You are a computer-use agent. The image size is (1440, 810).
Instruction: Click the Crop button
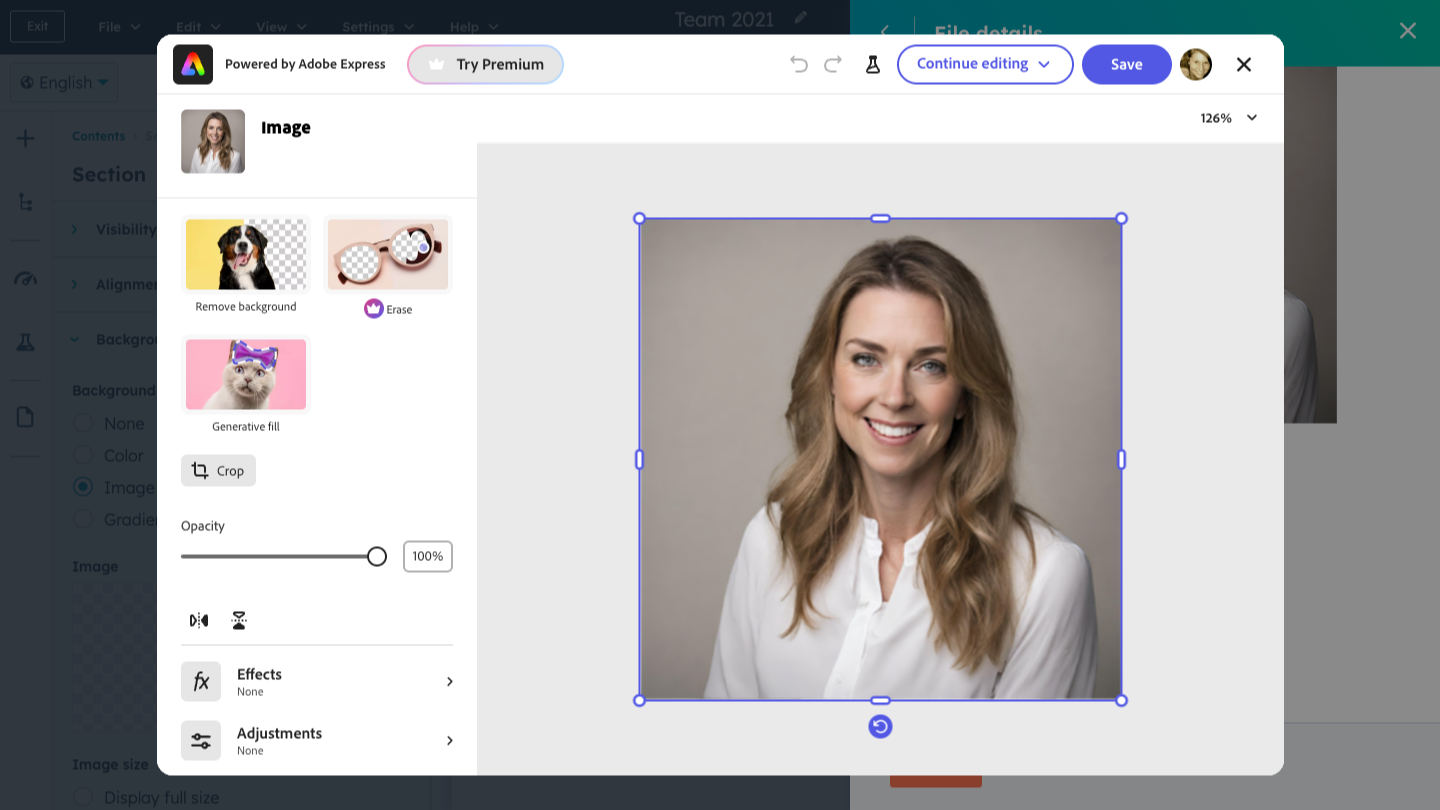tap(218, 471)
